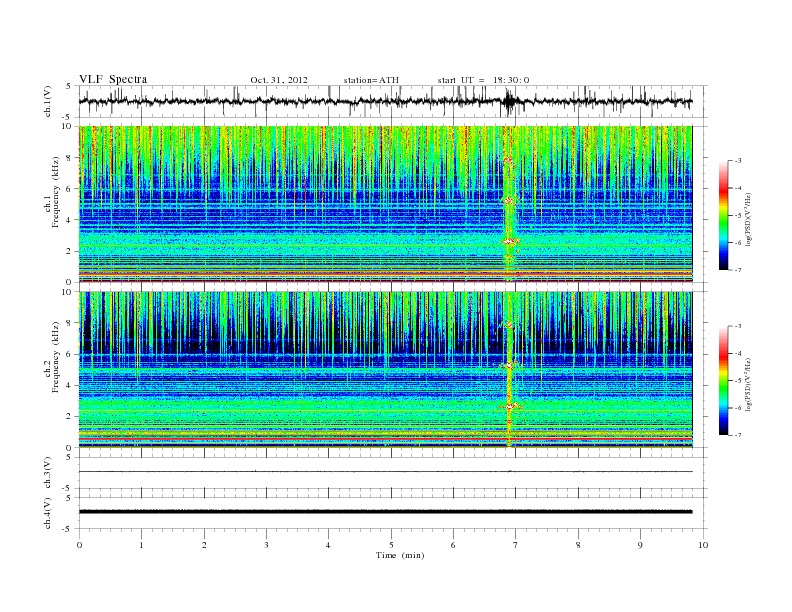Viewport: 792px width, 612px height.
Task: Click the "ch.1(V)" waveform axis label
Action: click(x=48, y=101)
